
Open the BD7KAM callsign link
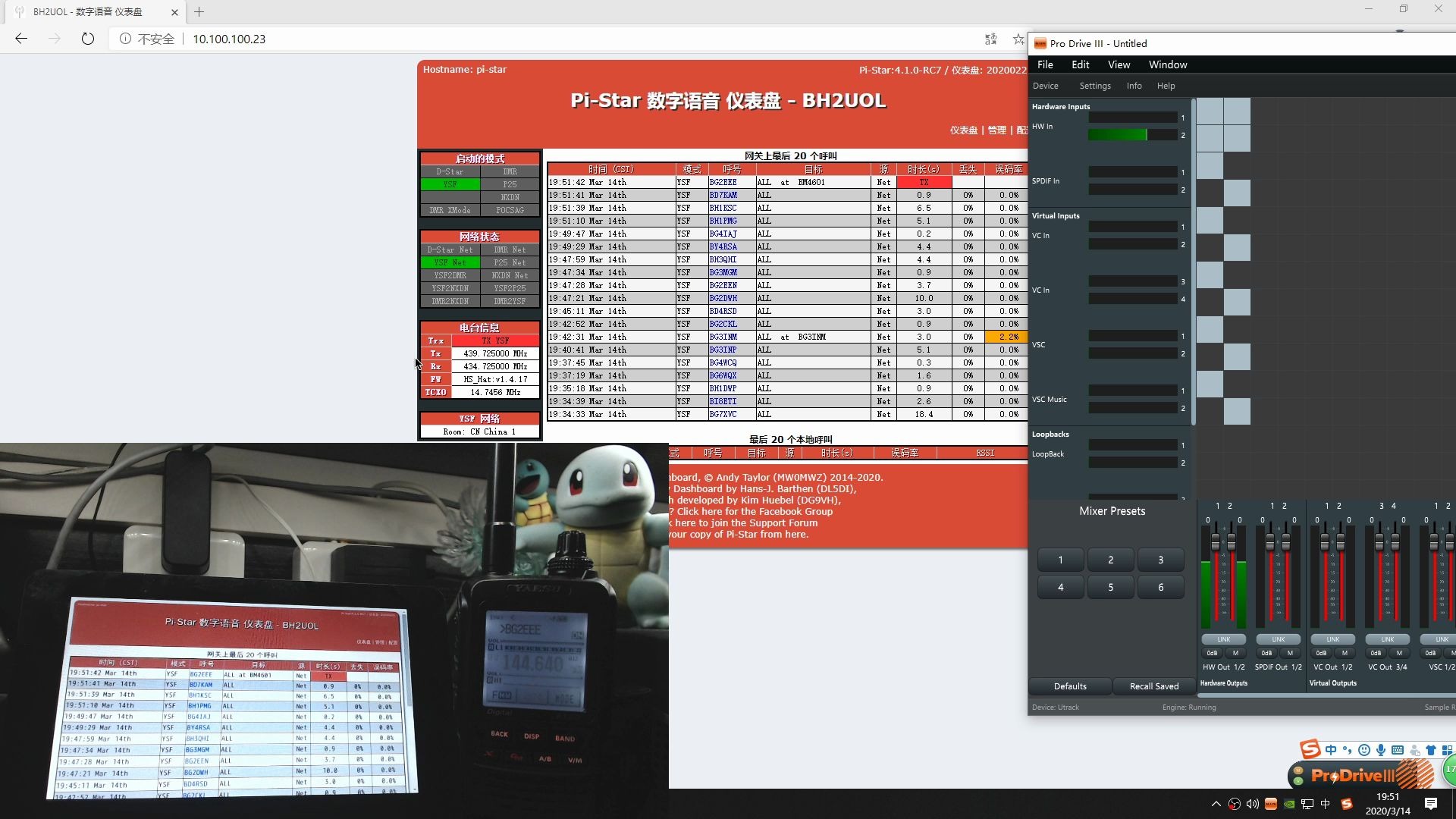[723, 195]
